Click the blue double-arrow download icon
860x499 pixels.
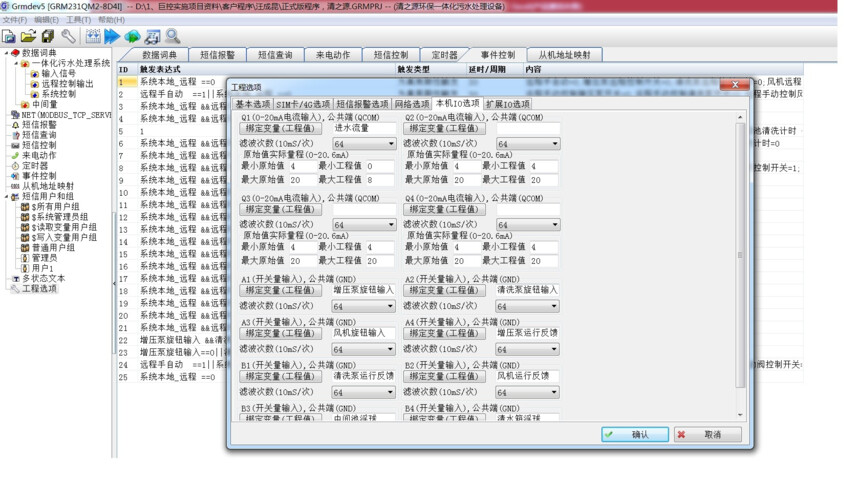click(112, 37)
